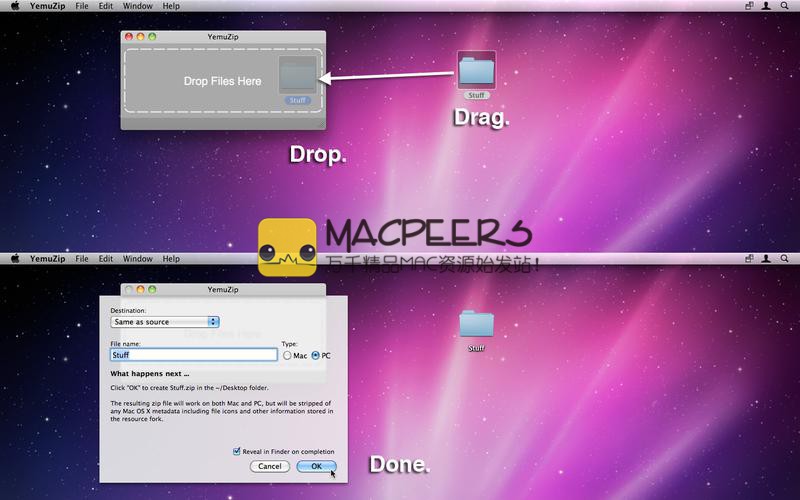The height and width of the screenshot is (500, 800).
Task: Select the Mac type radio button
Action: pos(287,355)
